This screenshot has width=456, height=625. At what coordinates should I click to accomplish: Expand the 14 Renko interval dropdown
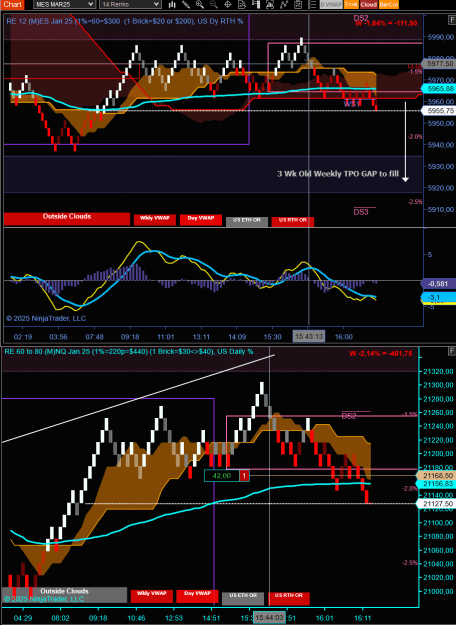[130, 4]
